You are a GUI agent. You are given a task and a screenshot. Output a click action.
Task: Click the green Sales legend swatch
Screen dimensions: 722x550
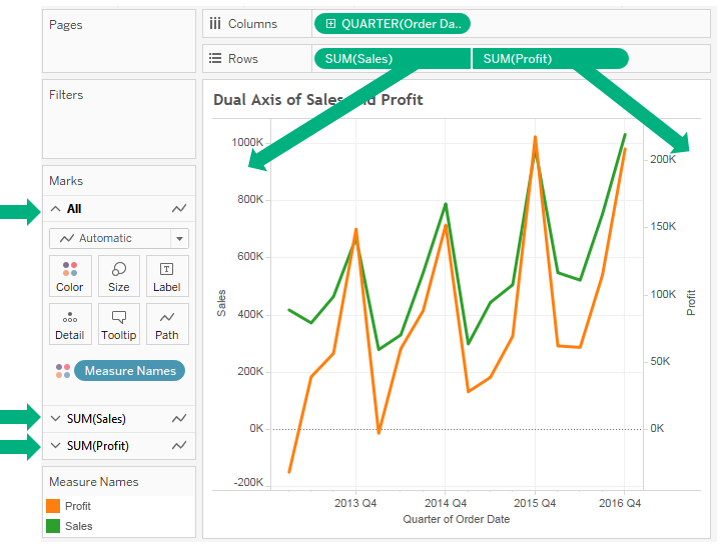pyautogui.click(x=53, y=526)
